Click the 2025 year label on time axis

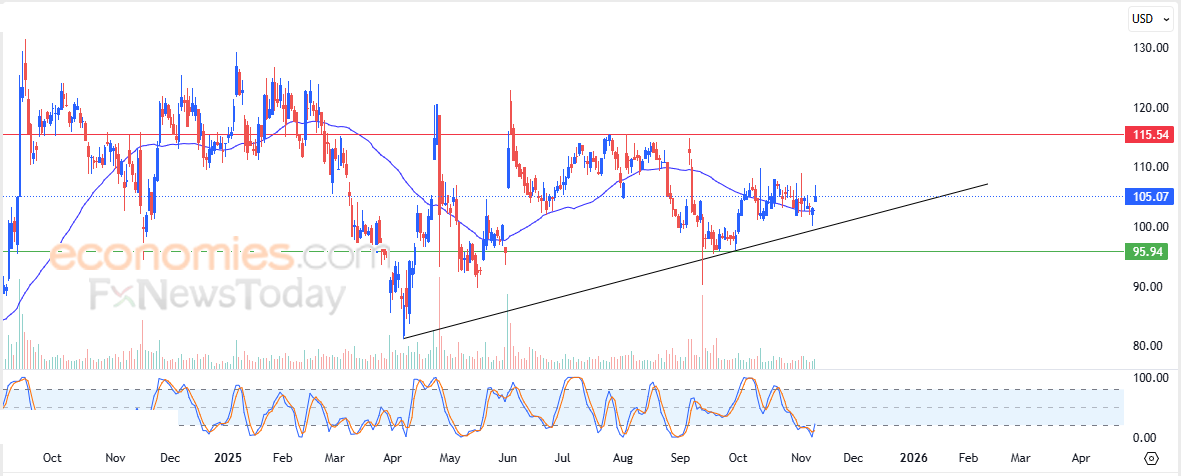[227, 458]
